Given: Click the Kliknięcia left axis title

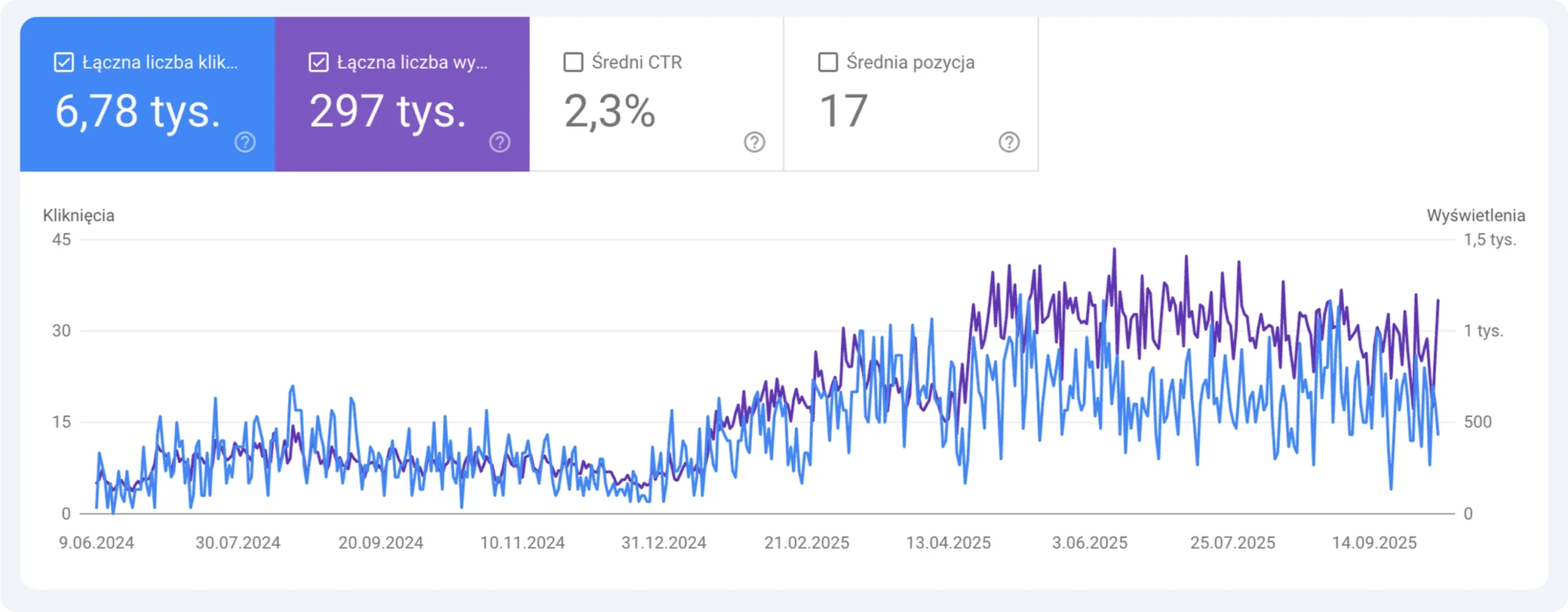Looking at the screenshot, I should click(x=78, y=215).
